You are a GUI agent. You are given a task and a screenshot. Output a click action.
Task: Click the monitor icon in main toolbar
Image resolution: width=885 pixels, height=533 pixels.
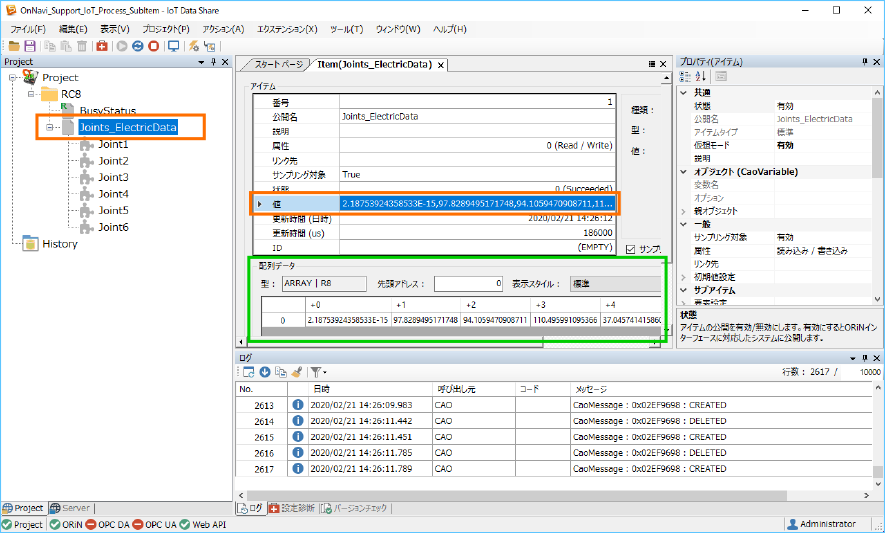click(x=173, y=46)
